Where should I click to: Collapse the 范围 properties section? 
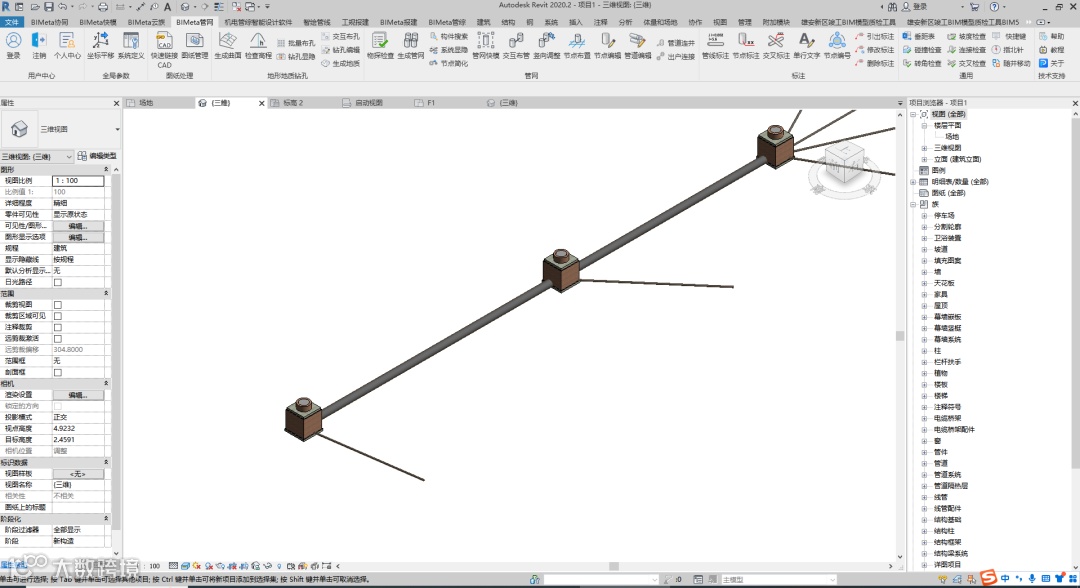[106, 293]
